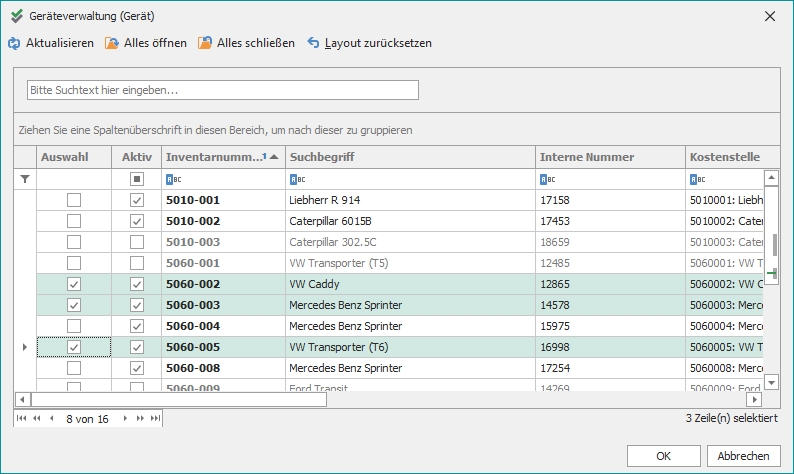794x474 pixels.
Task: Click the Aktualisieren refresh icon
Action: coord(14,43)
